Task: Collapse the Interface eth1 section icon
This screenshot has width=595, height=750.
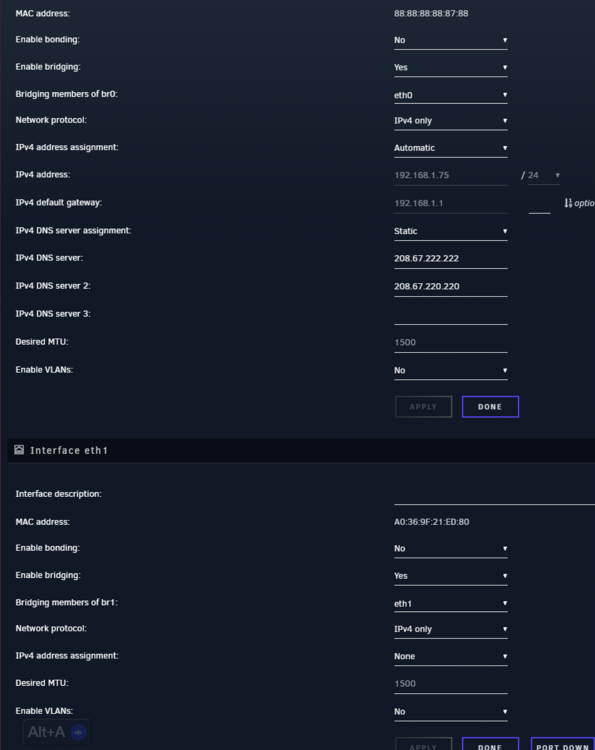Action: (x=19, y=450)
